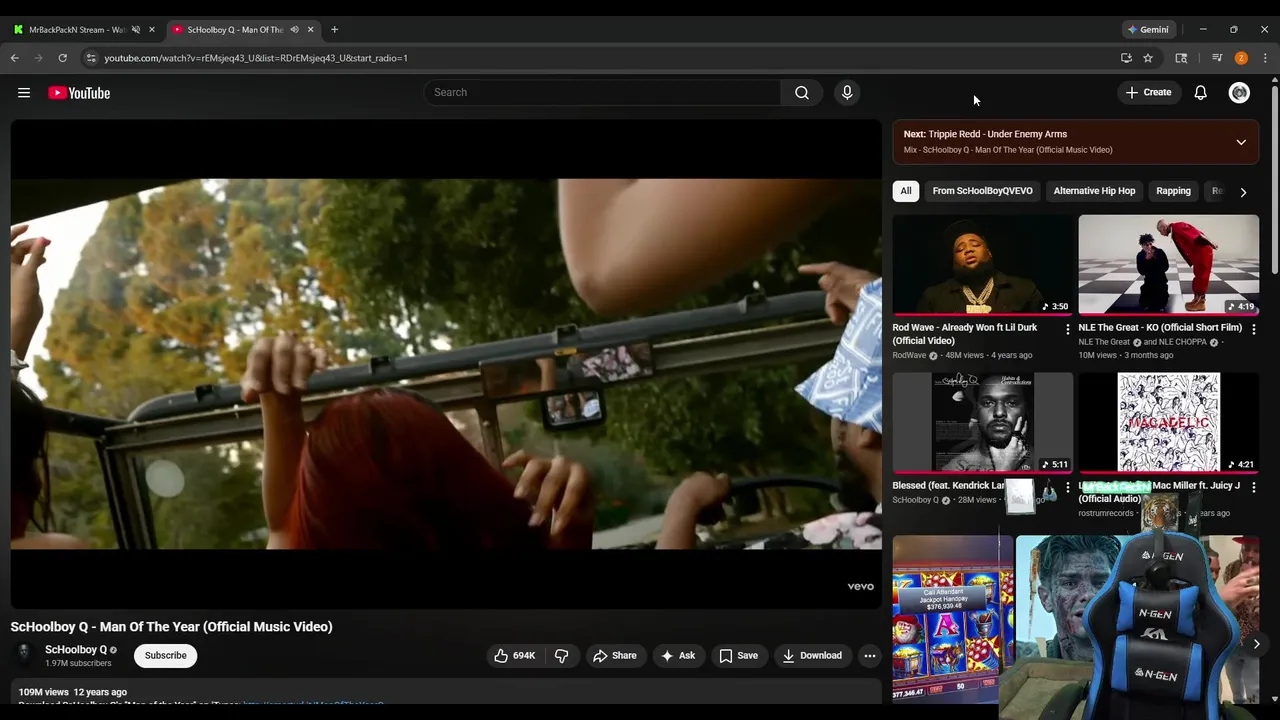The height and width of the screenshot is (720, 1280).
Task: Open the YouTube hamburger guide menu
Action: coord(24,93)
